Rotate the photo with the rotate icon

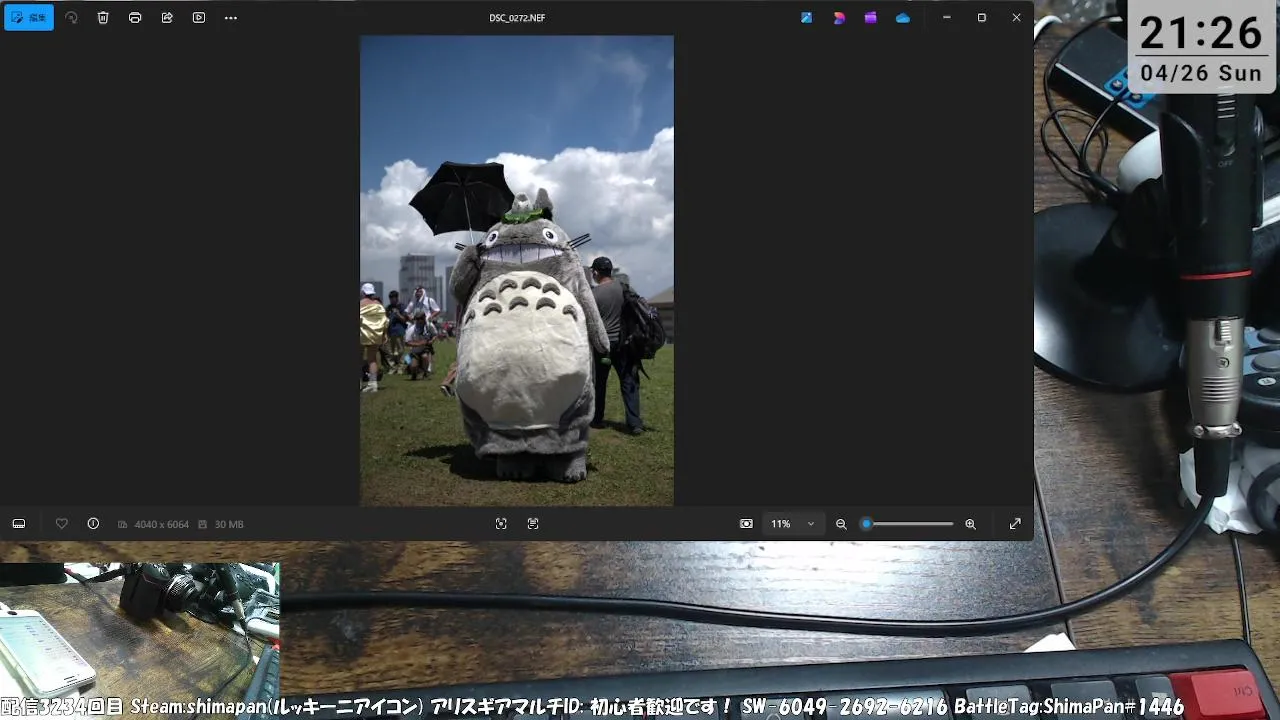[x=71, y=18]
